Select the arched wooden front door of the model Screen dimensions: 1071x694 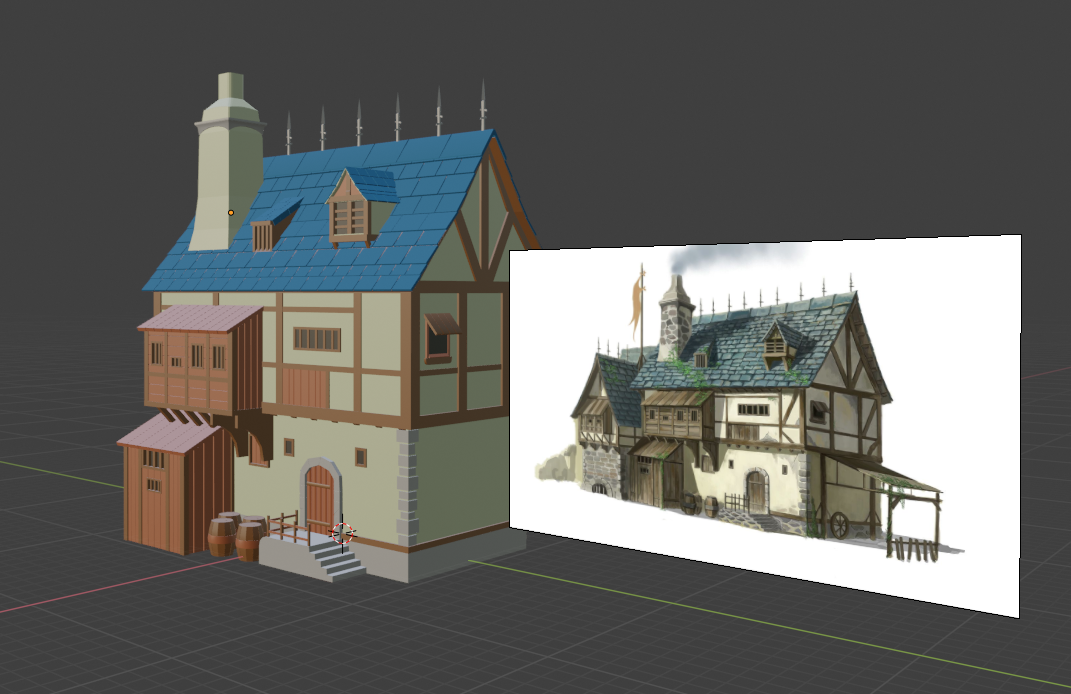pyautogui.click(x=320, y=498)
